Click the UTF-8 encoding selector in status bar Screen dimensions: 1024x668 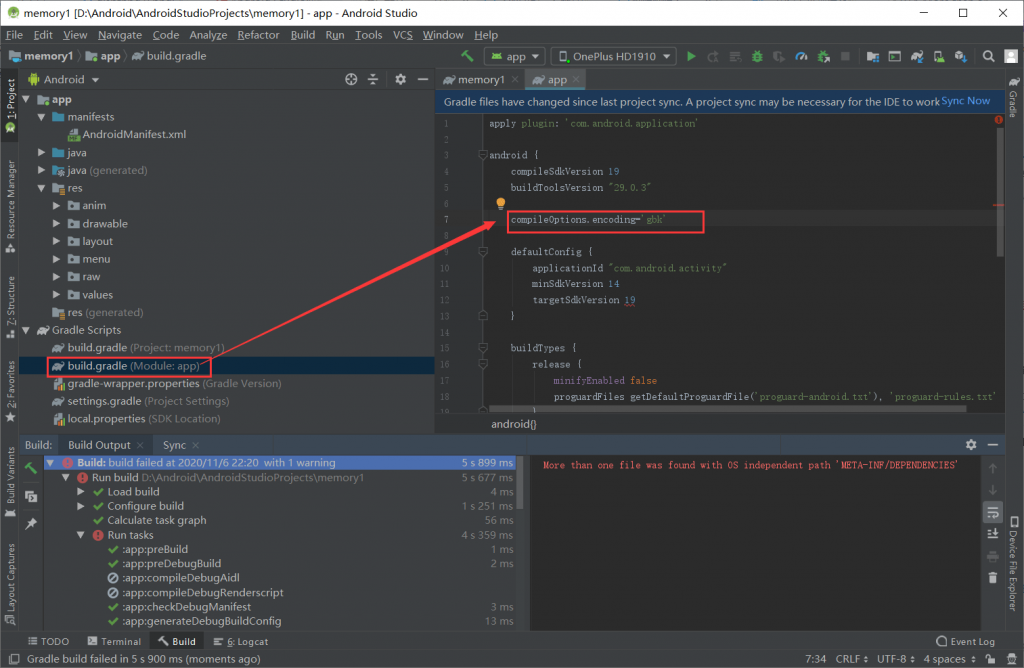(x=895, y=659)
